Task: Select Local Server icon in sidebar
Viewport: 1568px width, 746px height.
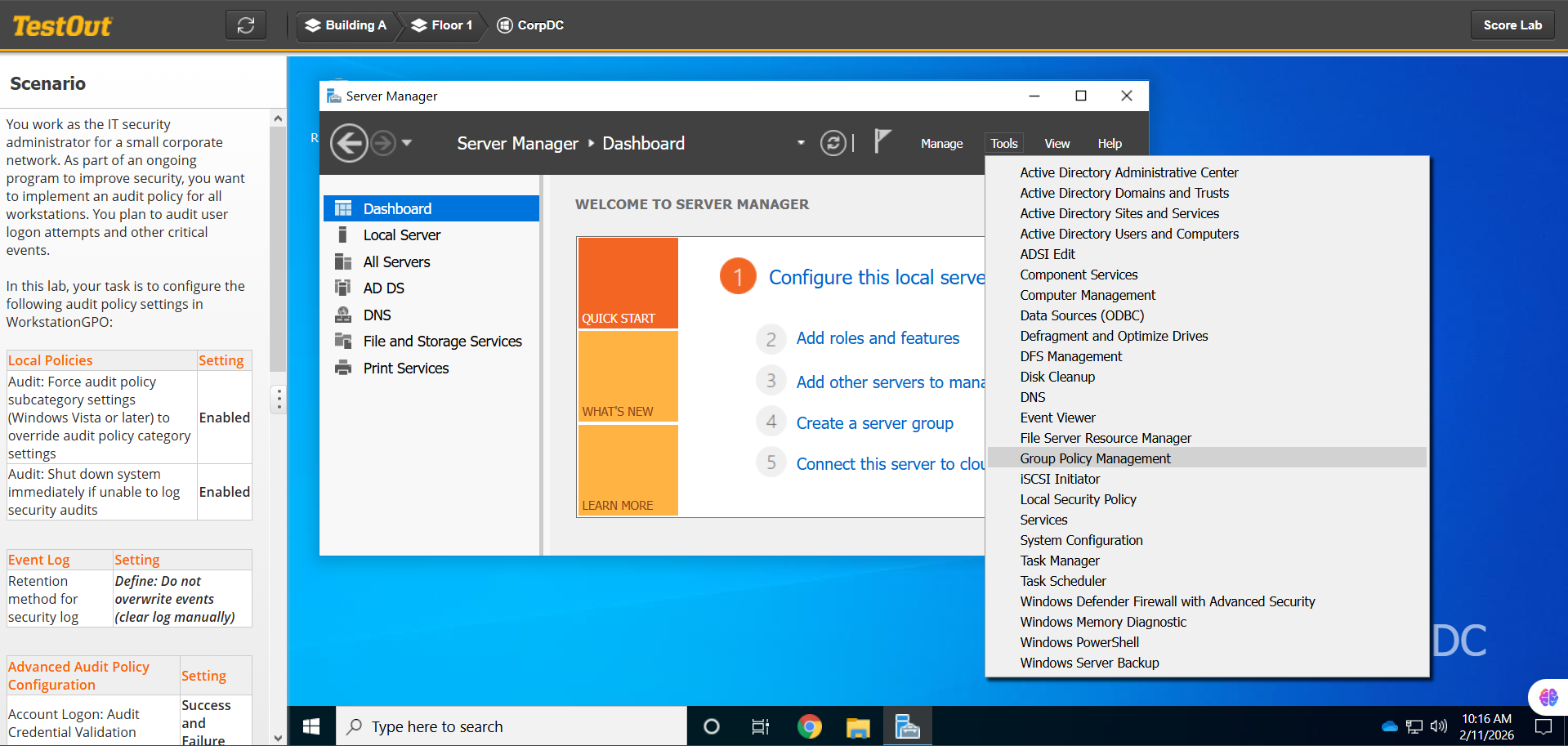Action: pyautogui.click(x=343, y=235)
